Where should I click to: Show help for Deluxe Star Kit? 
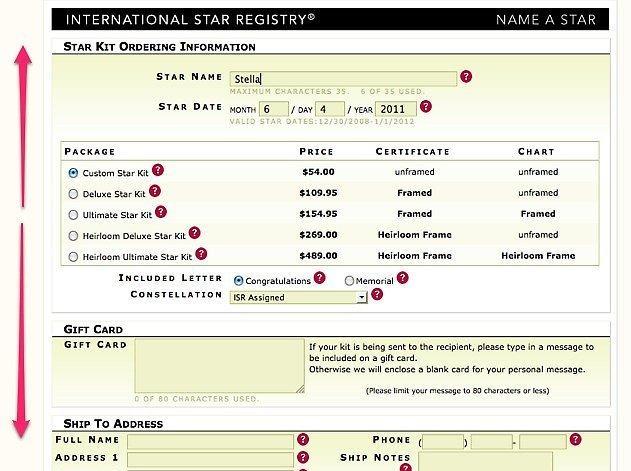pos(155,191)
